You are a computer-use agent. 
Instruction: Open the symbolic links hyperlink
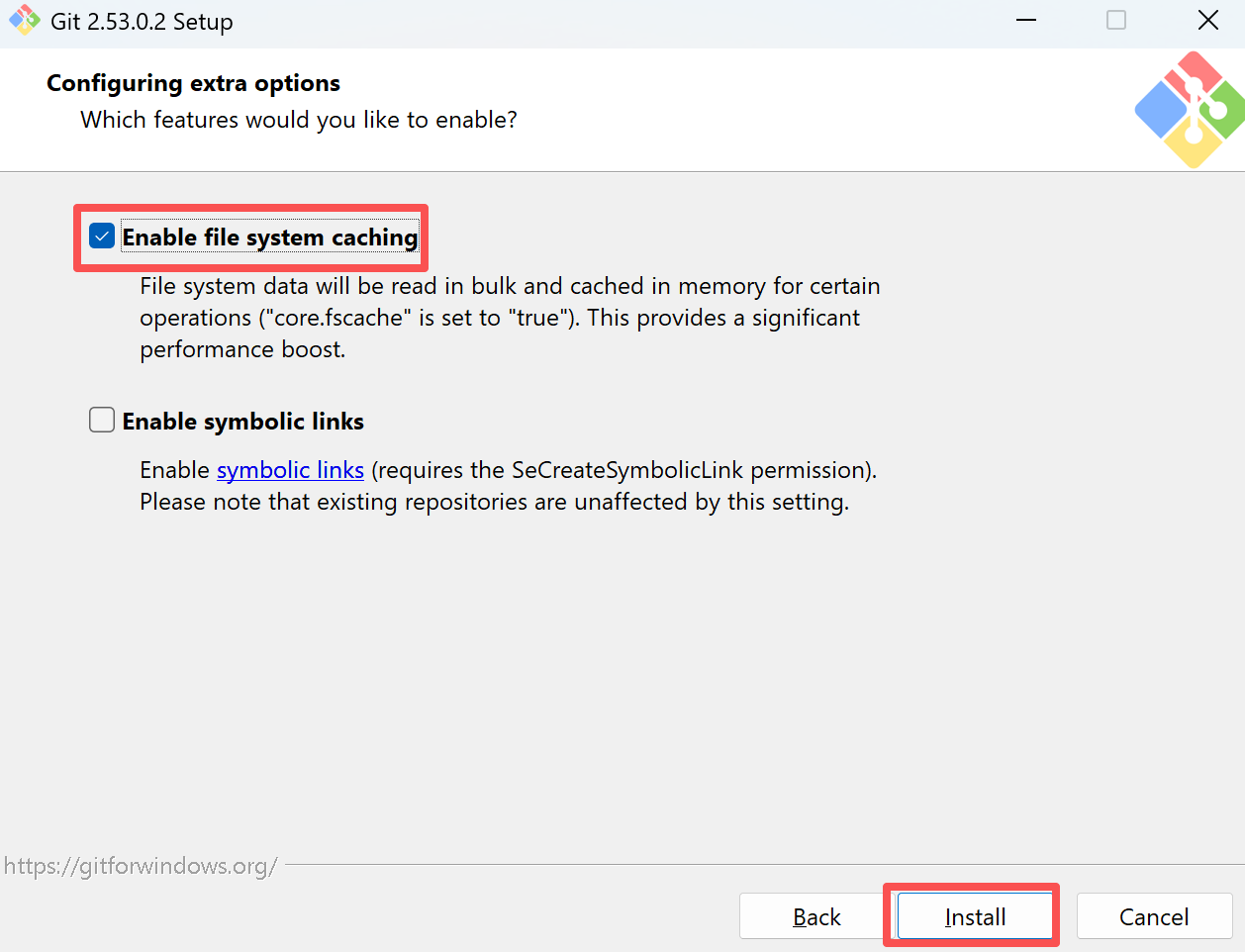(x=290, y=470)
